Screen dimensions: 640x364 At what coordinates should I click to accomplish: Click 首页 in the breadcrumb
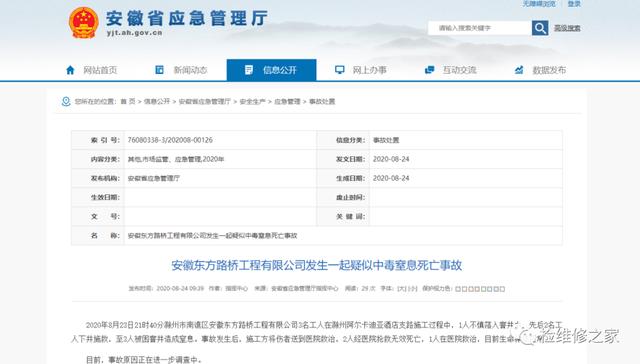(x=128, y=101)
